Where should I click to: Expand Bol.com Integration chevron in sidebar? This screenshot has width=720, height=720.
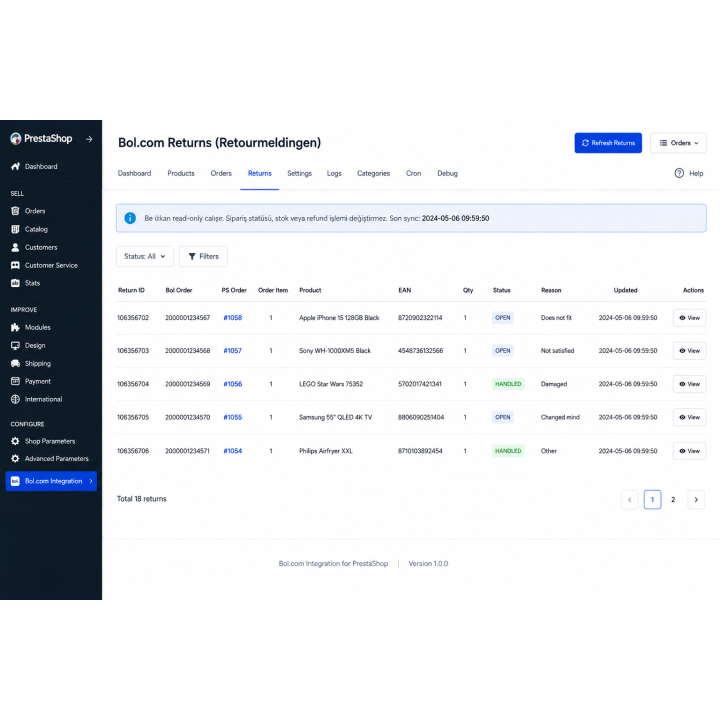pyautogui.click(x=91, y=481)
